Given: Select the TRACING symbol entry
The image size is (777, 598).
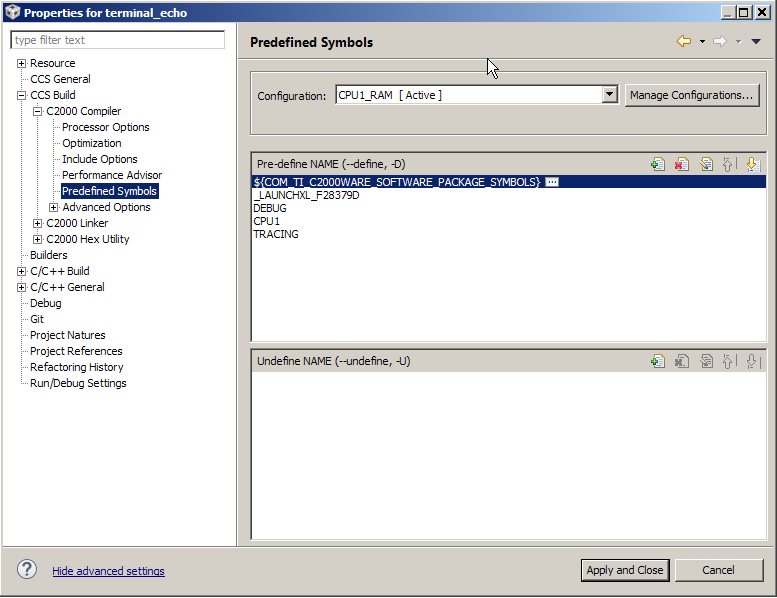Looking at the screenshot, I should [276, 234].
